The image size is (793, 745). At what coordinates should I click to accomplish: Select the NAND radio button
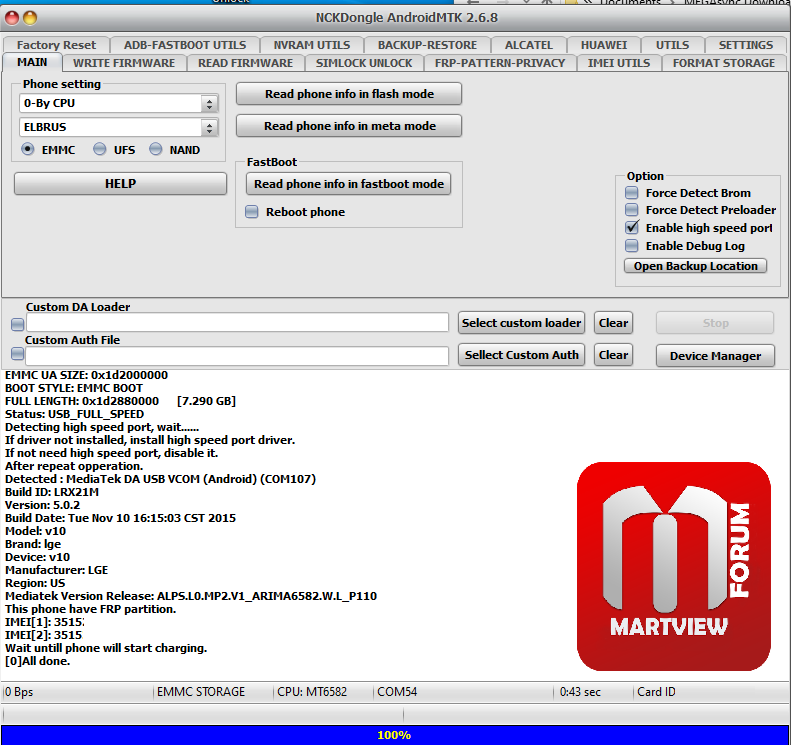[x=156, y=149]
